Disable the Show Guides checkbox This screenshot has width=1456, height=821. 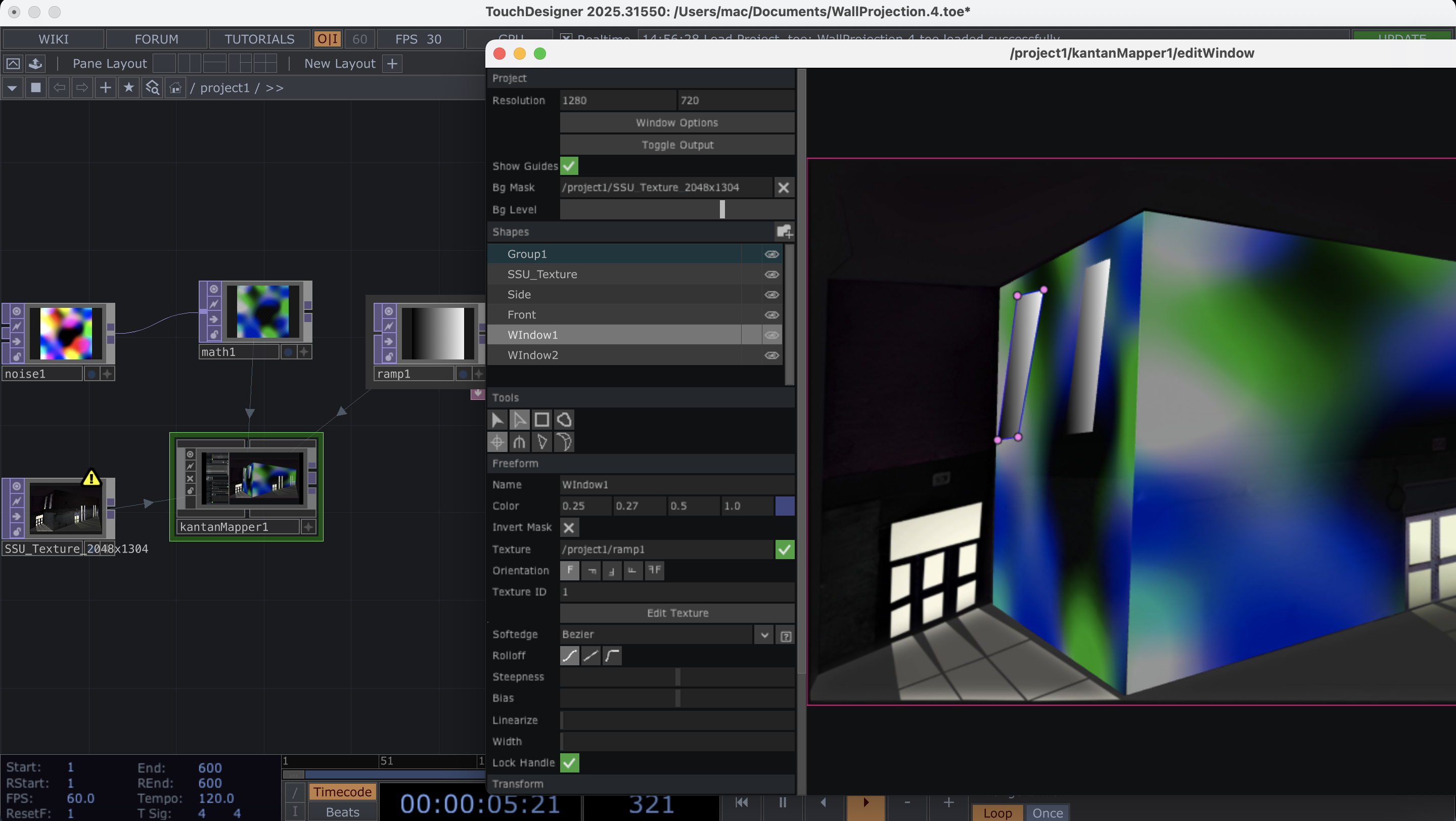point(569,165)
